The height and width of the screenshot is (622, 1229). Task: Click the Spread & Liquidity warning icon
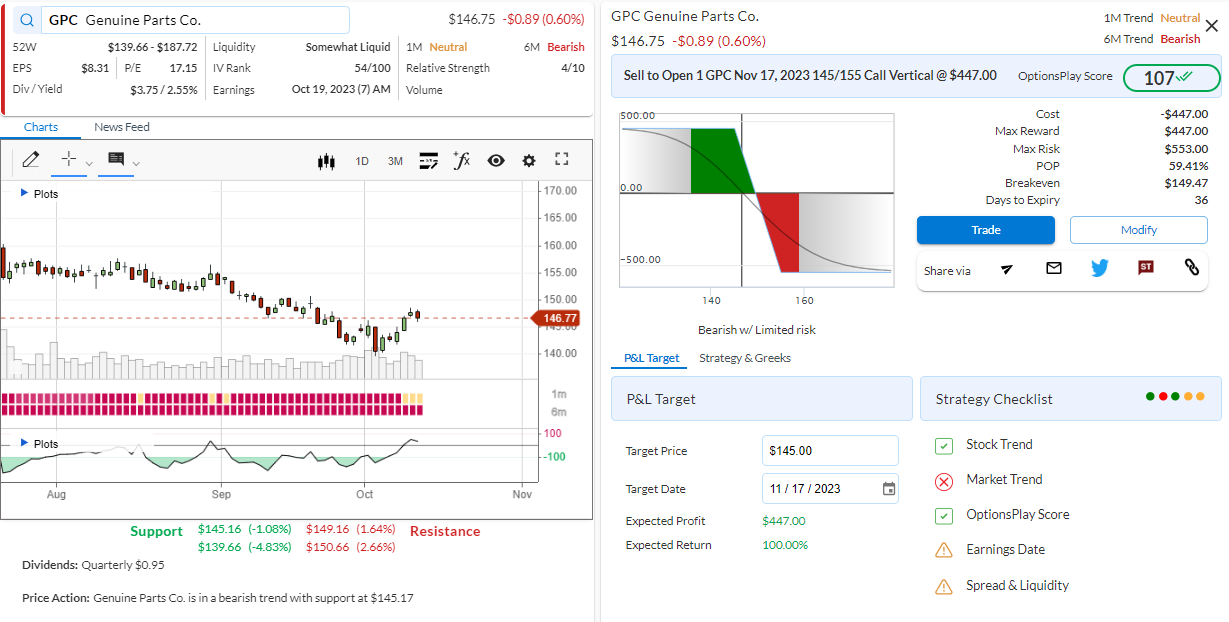coord(944,586)
